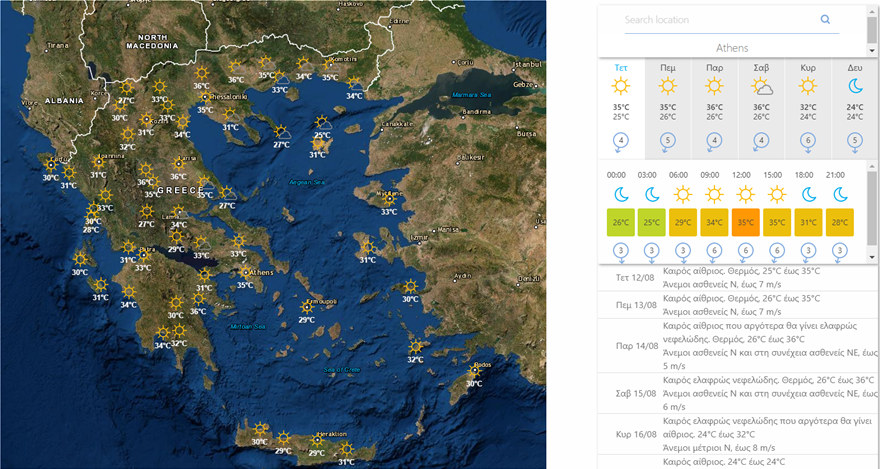Viewport: 880px width, 469px height.
Task: Click the top panel scrollbar up arrow
Action: point(872,10)
